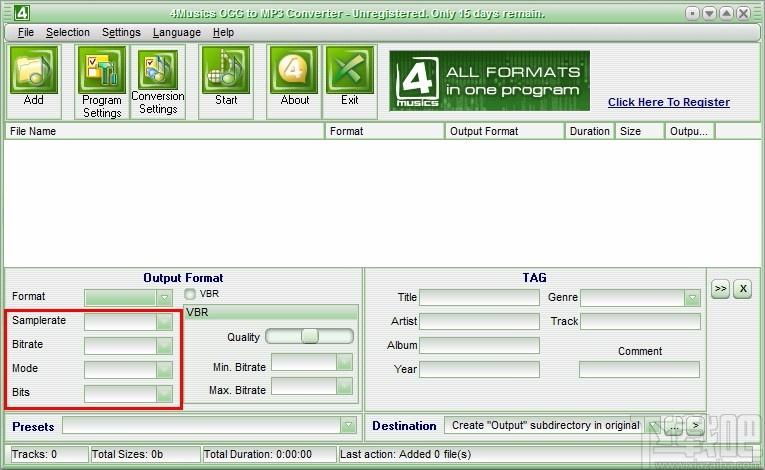The height and width of the screenshot is (470, 765).
Task: Click the 'Total Duration: 0:00:00' status entry
Action: pos(270,454)
